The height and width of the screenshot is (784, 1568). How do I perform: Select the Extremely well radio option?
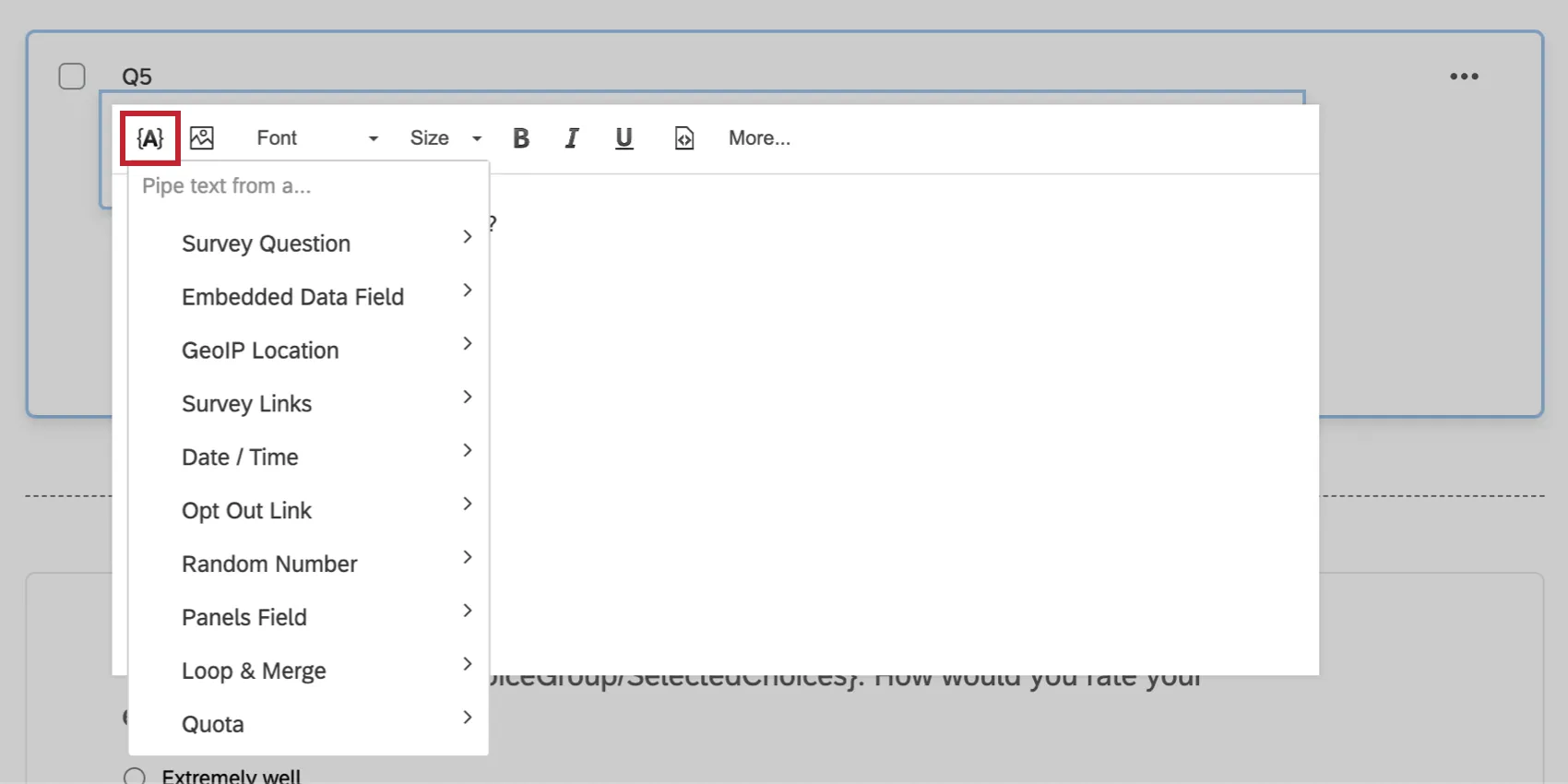click(x=135, y=777)
